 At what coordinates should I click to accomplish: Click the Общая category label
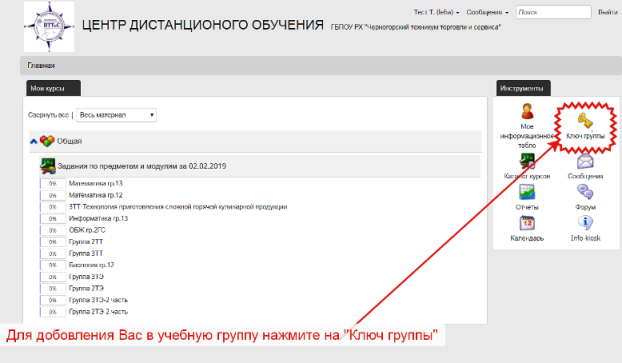coord(69,141)
